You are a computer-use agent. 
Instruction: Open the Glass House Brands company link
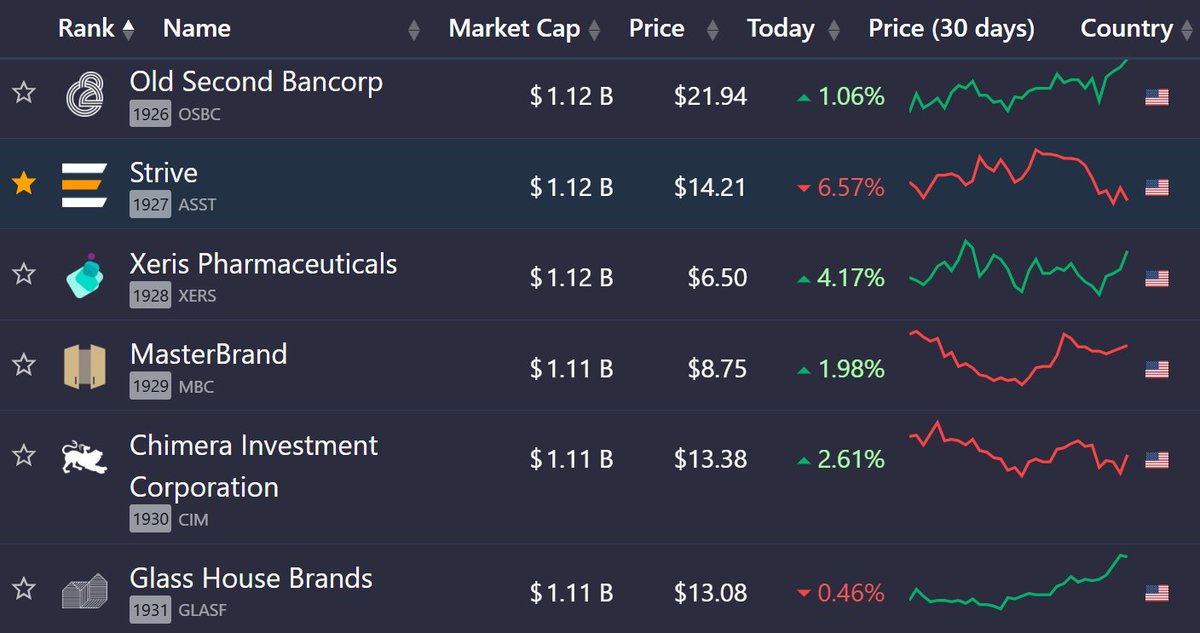coord(251,578)
